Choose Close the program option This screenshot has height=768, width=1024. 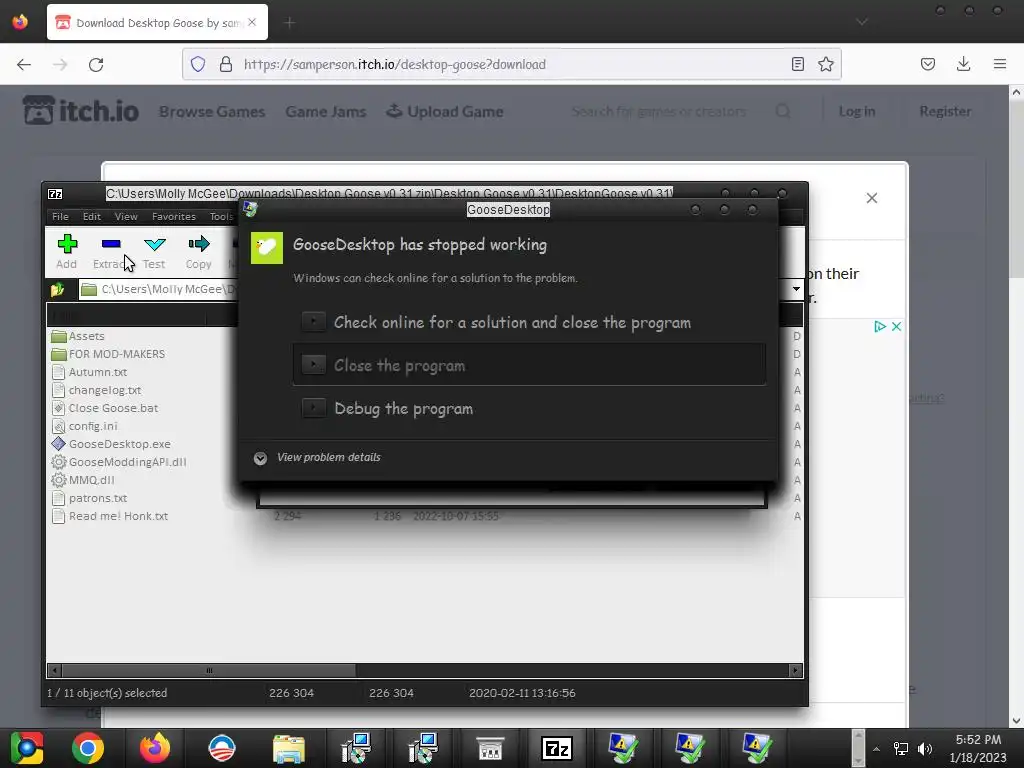coord(529,365)
